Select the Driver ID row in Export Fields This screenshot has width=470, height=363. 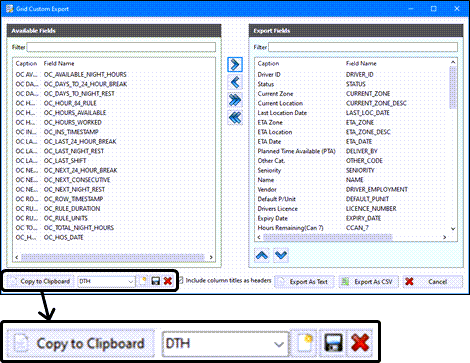pos(353,74)
